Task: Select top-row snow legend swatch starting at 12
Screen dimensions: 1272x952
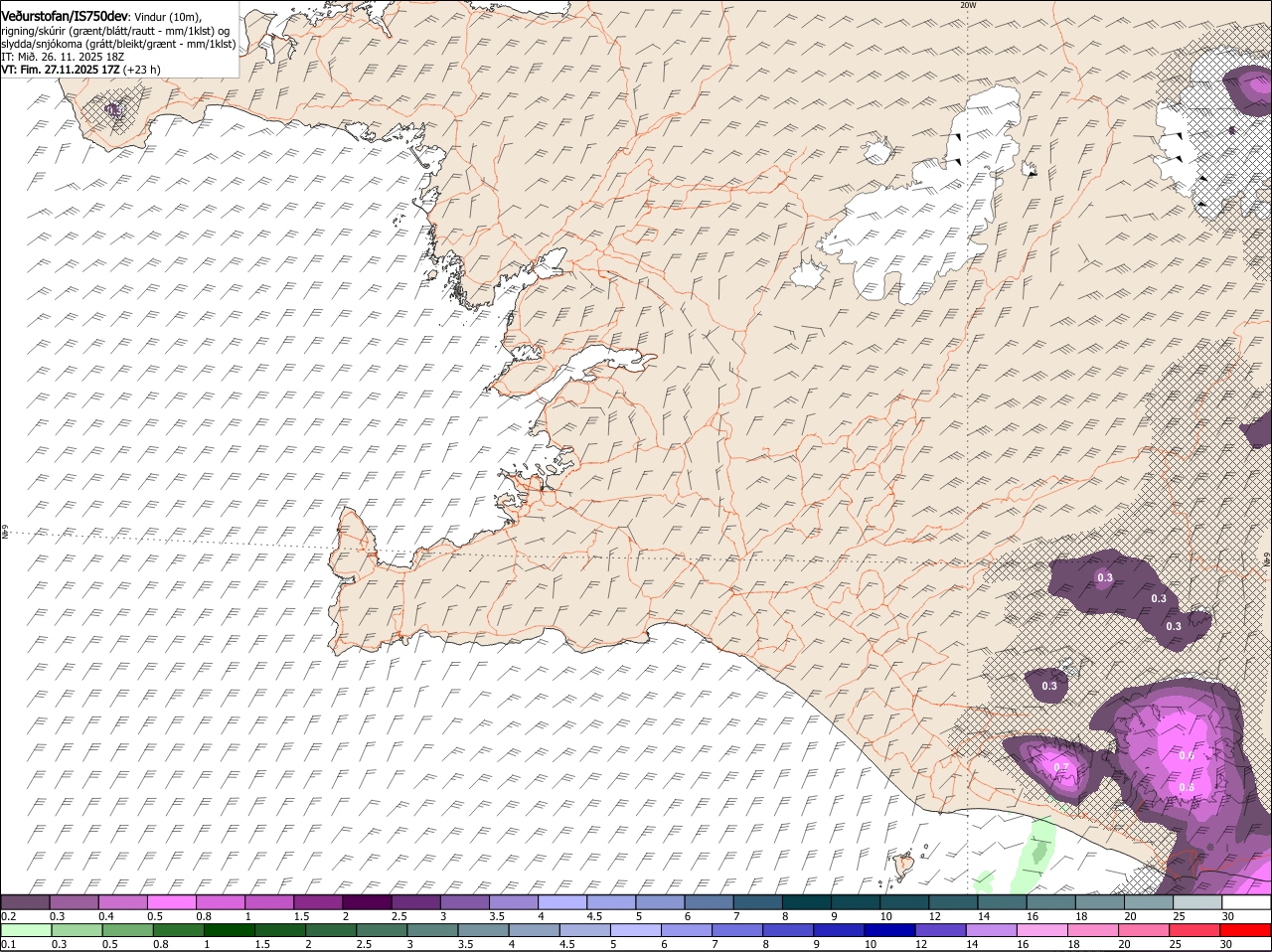Action: click(953, 902)
